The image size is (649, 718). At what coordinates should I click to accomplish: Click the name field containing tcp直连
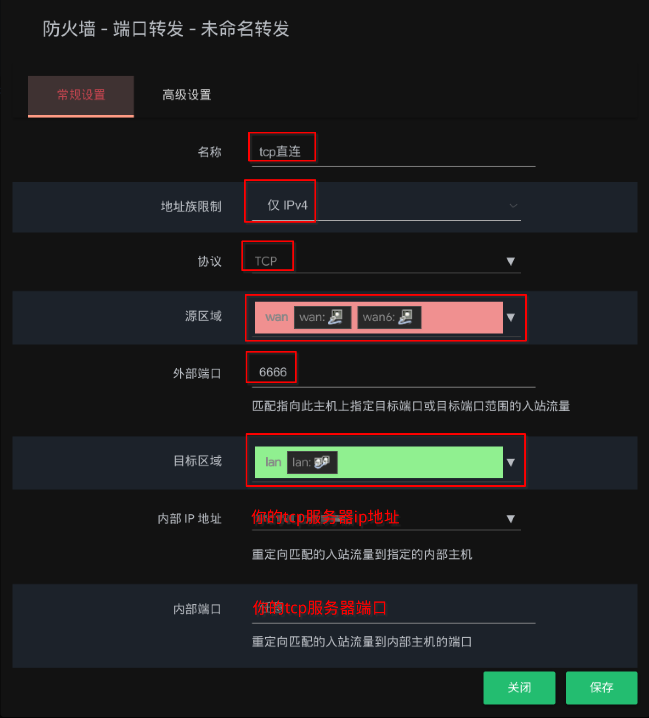[393, 152]
